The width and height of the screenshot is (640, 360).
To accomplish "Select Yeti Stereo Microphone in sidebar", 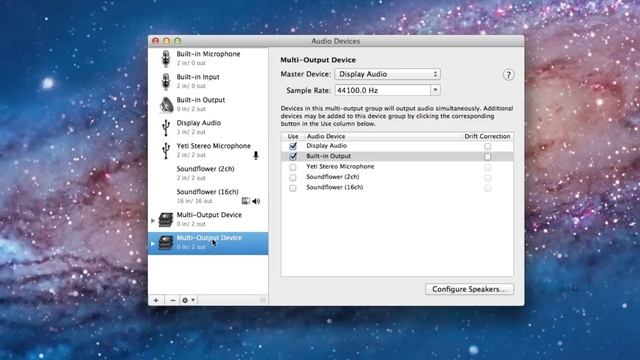I will pyautogui.click(x=208, y=150).
